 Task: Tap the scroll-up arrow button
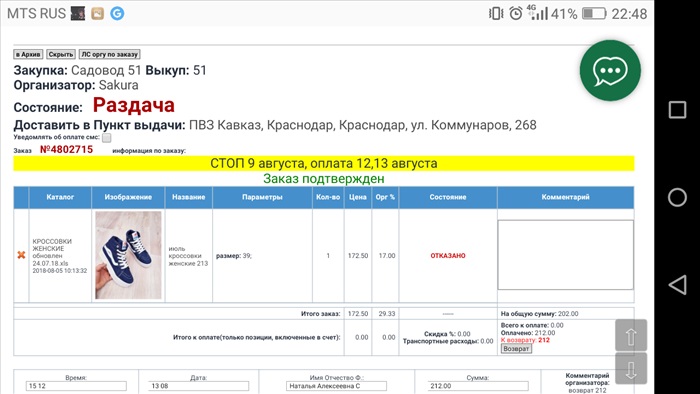pyautogui.click(x=631, y=336)
